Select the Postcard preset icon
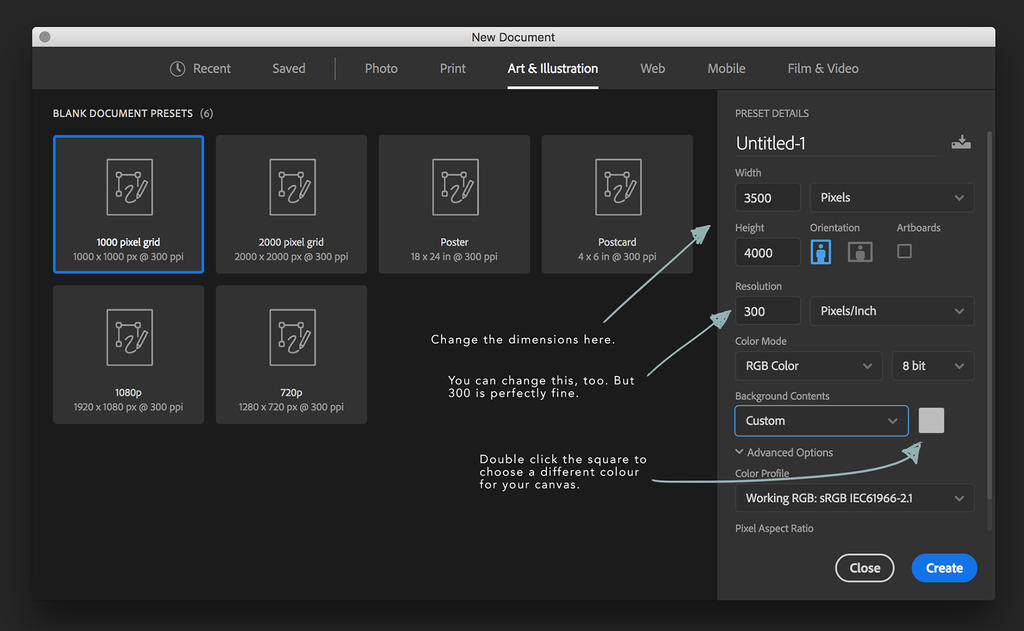The width and height of the screenshot is (1024, 631). [617, 187]
